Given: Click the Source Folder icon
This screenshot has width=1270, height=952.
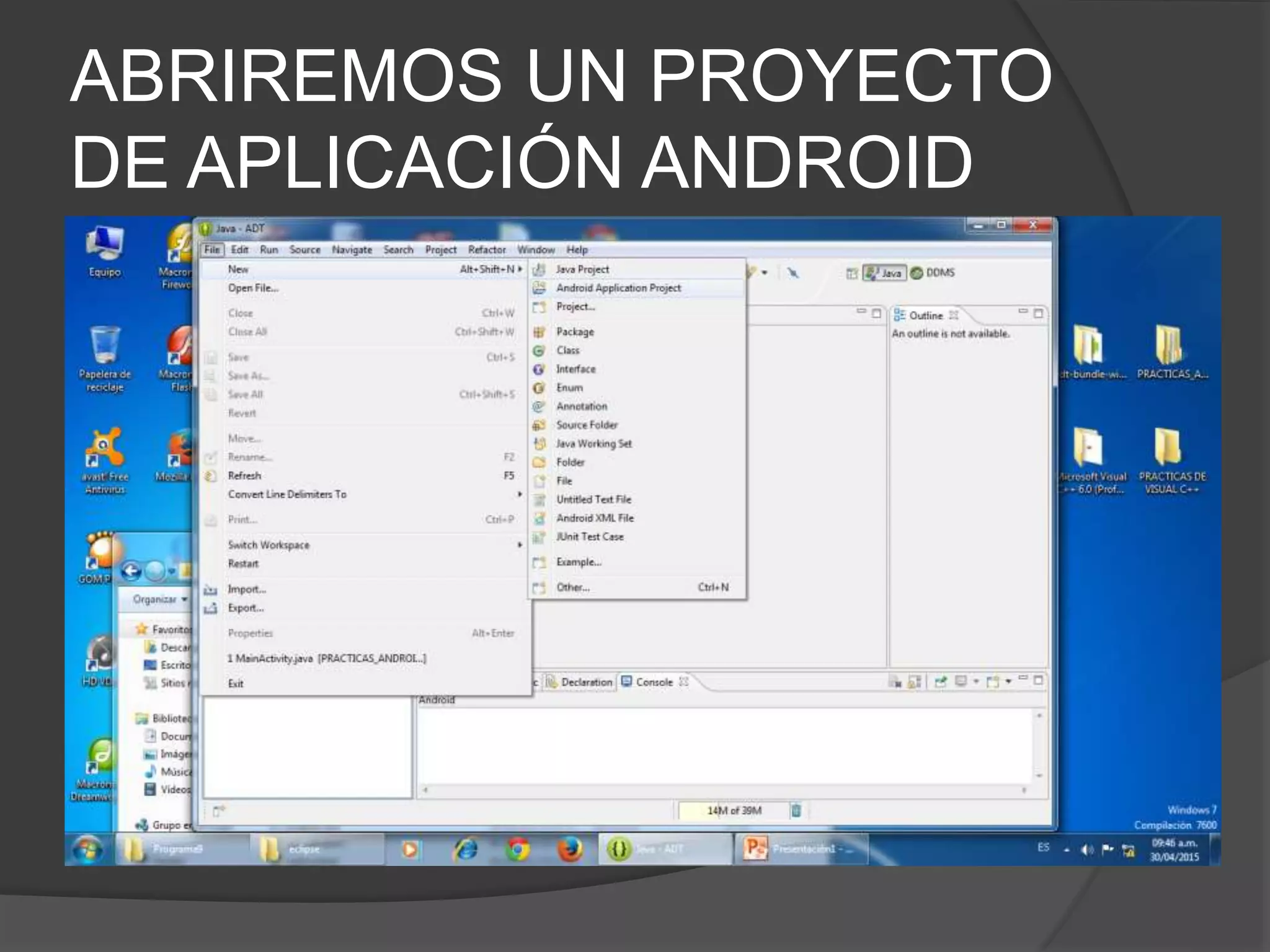Looking at the screenshot, I should pos(540,425).
